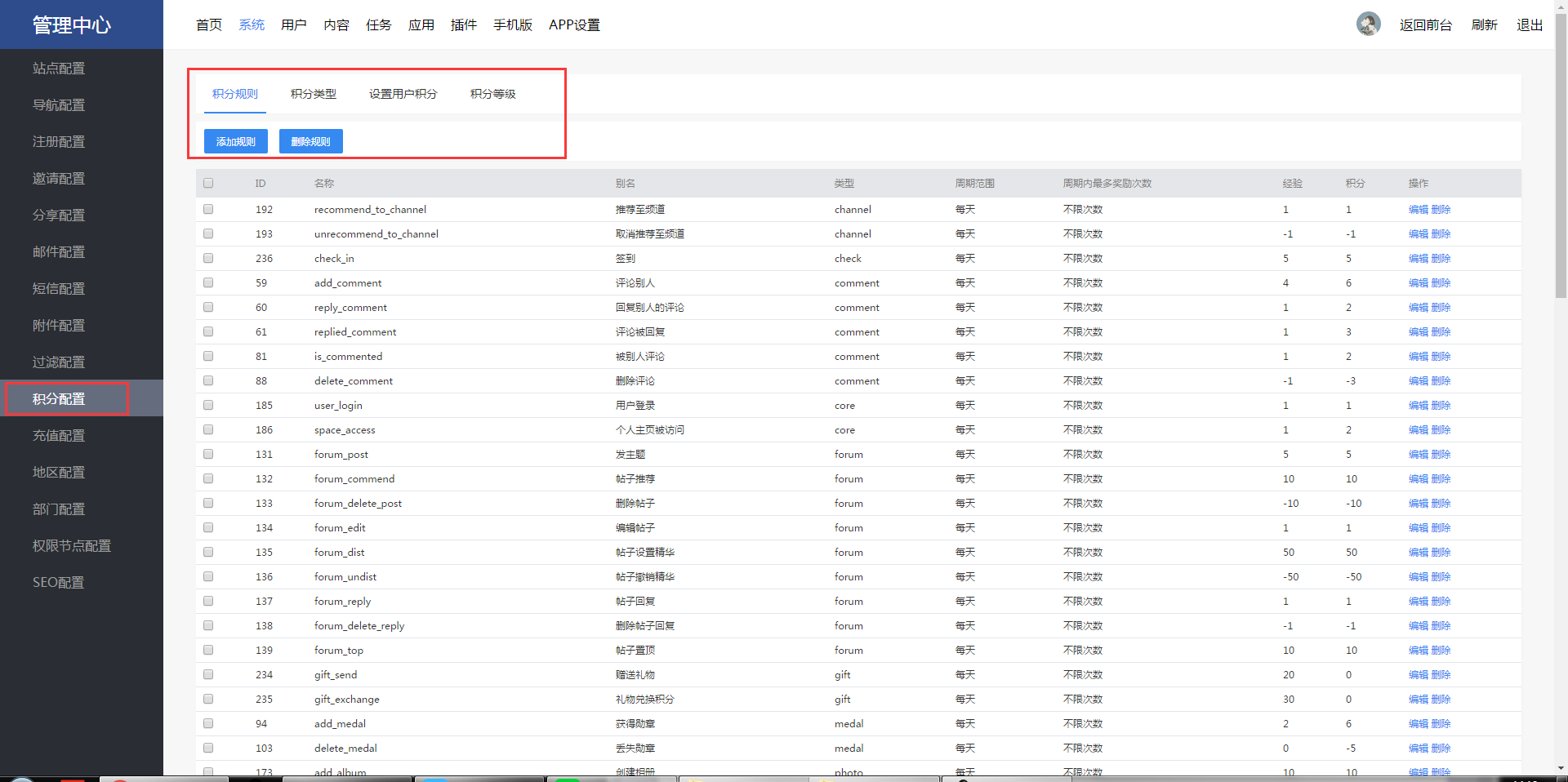The image size is (1568, 782).
Task: Go to the 积分等级 tab
Action: tap(493, 94)
